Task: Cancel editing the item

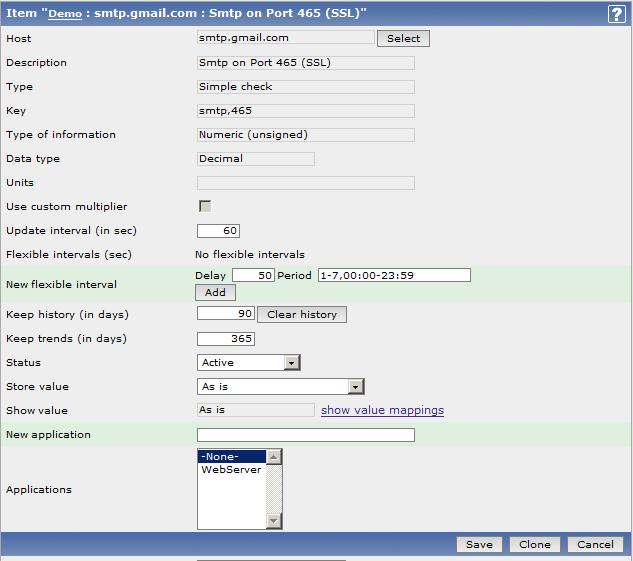Action: (x=596, y=544)
